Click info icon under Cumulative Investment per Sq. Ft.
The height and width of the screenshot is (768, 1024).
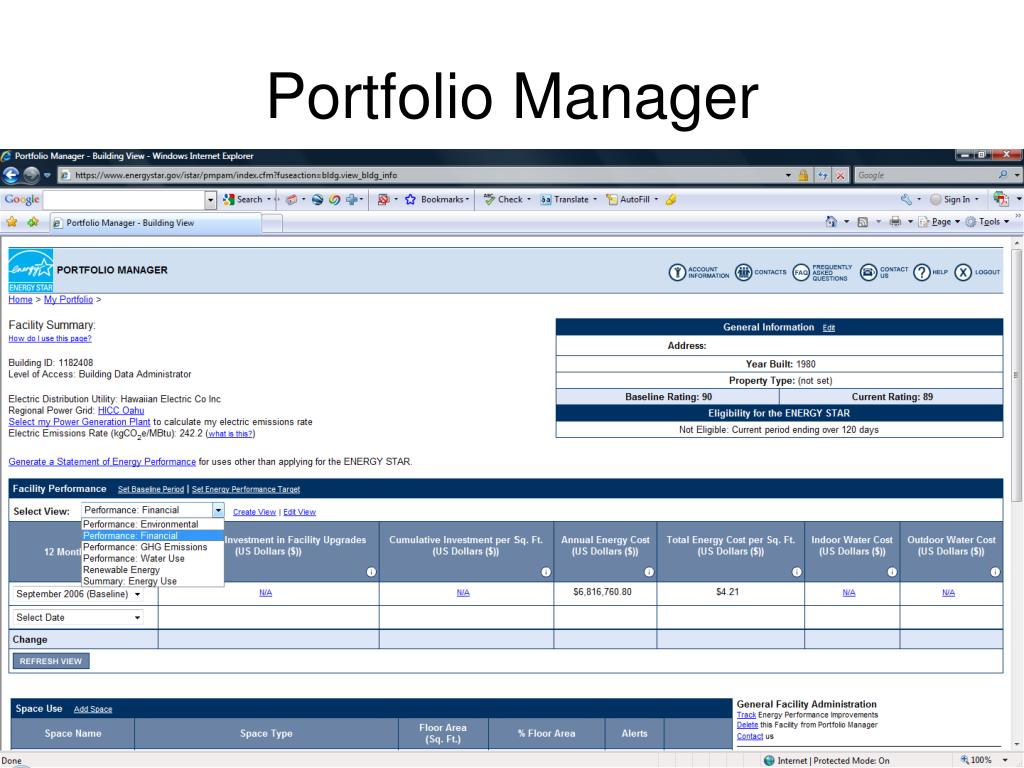(546, 572)
